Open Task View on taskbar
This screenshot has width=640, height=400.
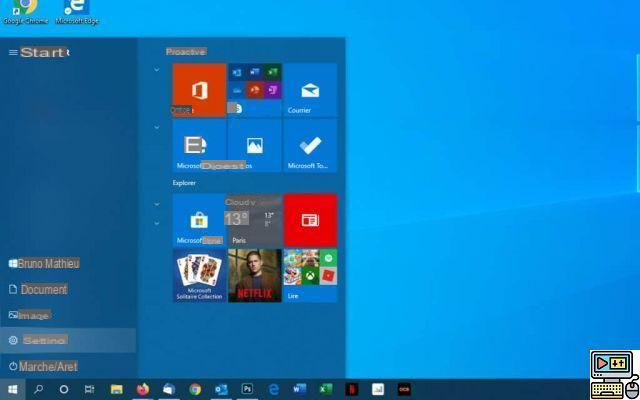(89, 389)
